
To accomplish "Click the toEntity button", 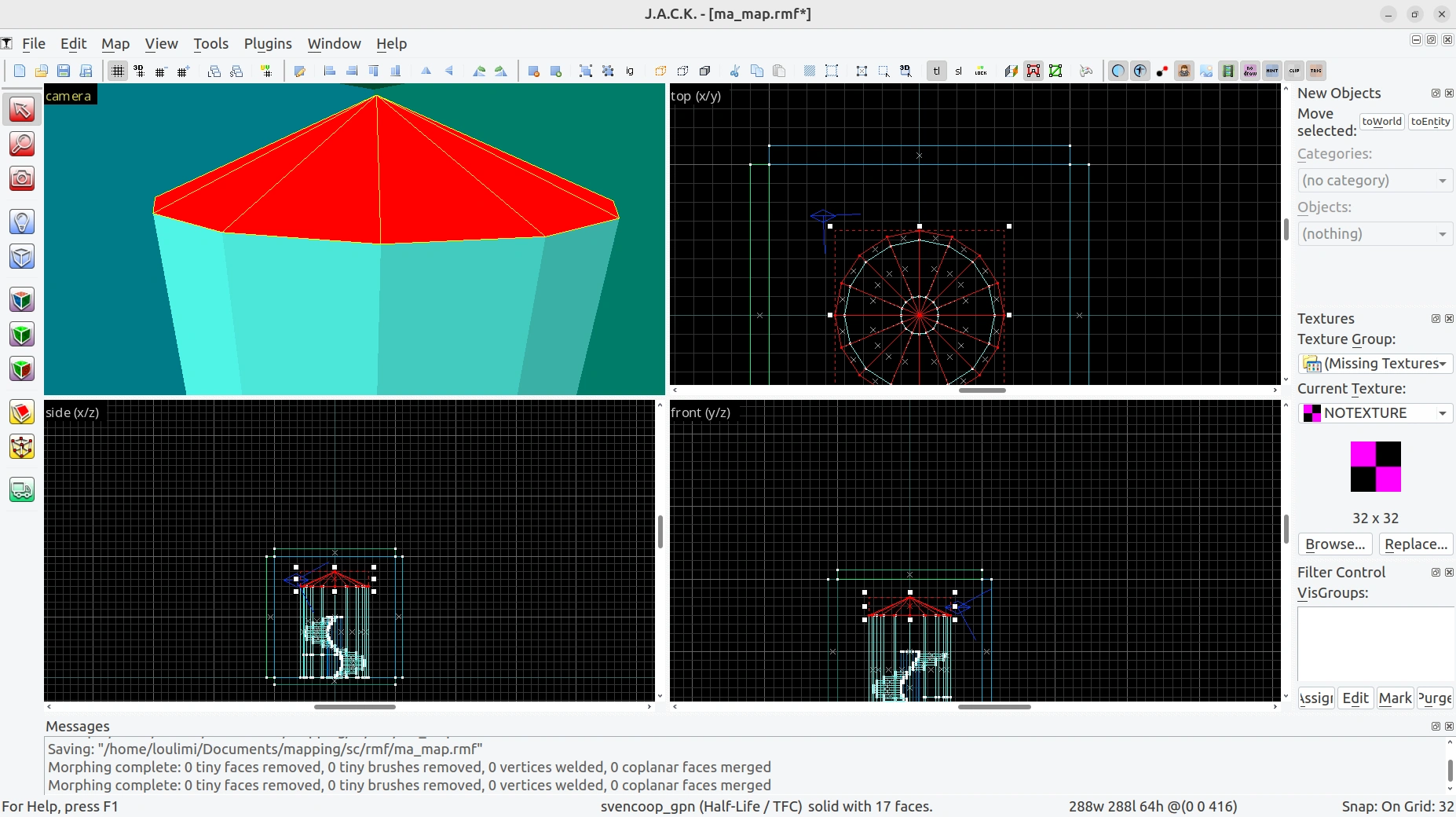I will point(1430,121).
